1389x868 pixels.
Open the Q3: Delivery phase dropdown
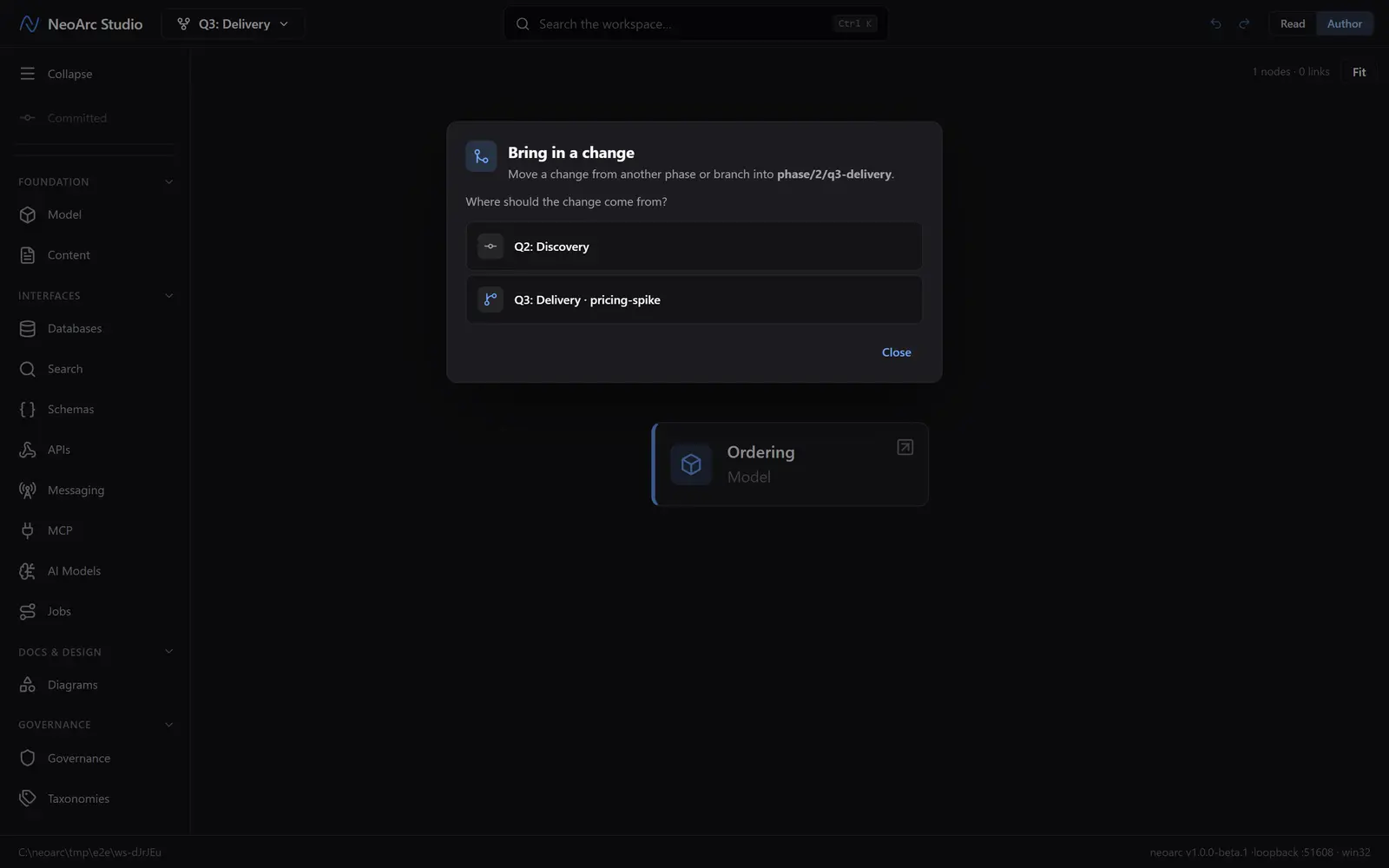pos(233,24)
